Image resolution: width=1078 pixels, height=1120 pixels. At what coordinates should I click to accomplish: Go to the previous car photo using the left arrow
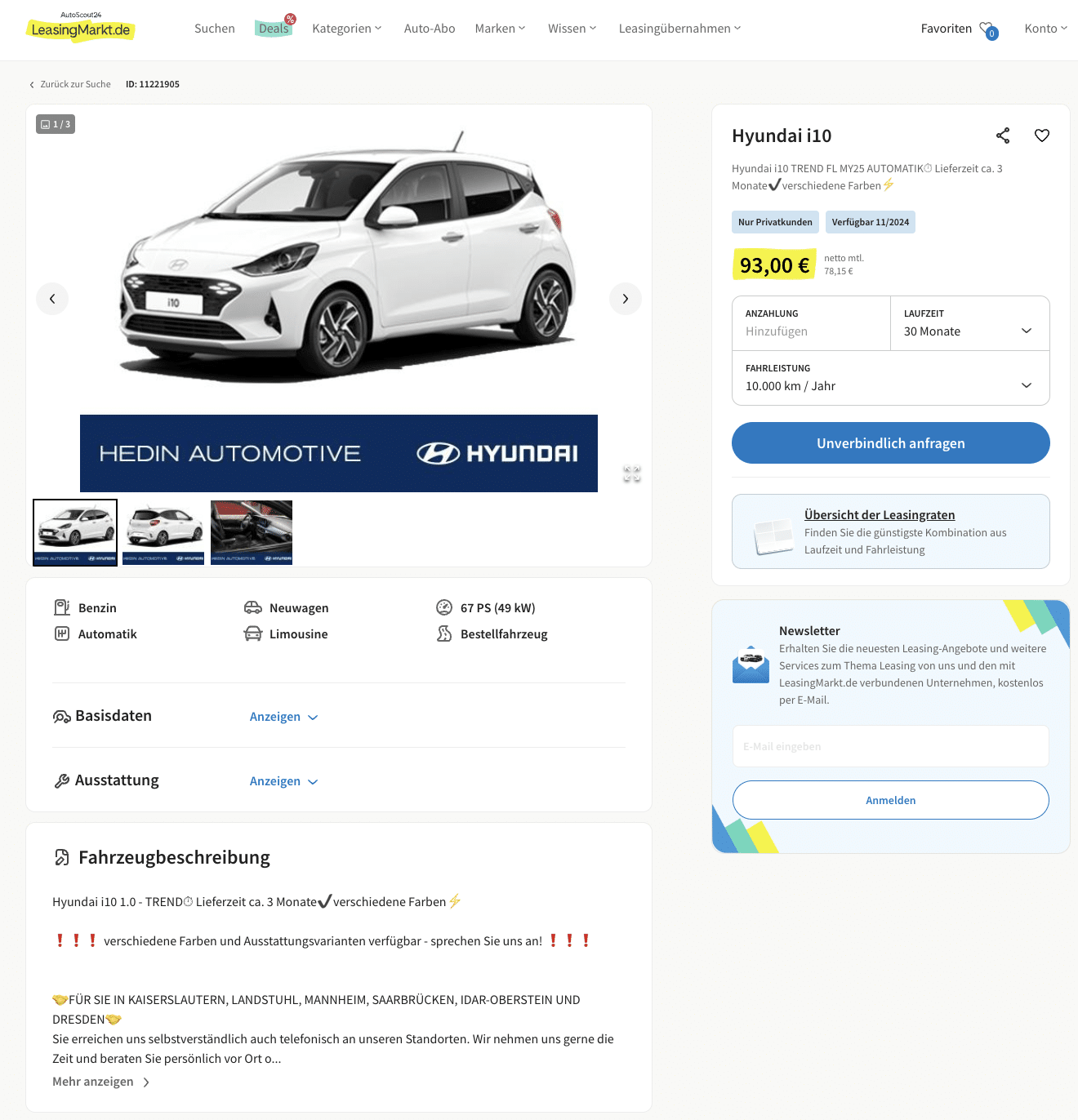click(52, 299)
